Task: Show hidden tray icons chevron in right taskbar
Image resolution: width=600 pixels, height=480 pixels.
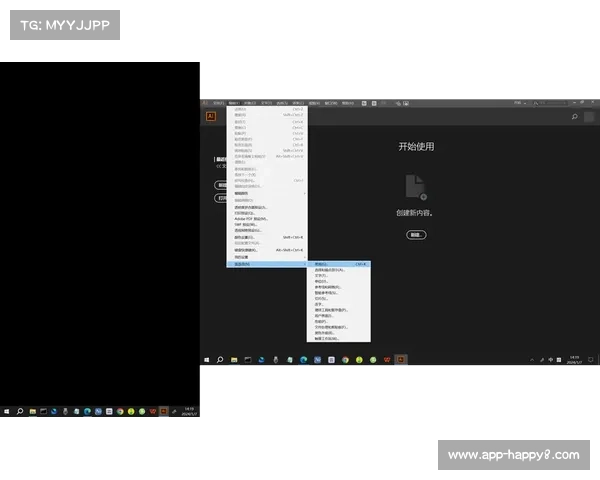Action: click(x=532, y=360)
